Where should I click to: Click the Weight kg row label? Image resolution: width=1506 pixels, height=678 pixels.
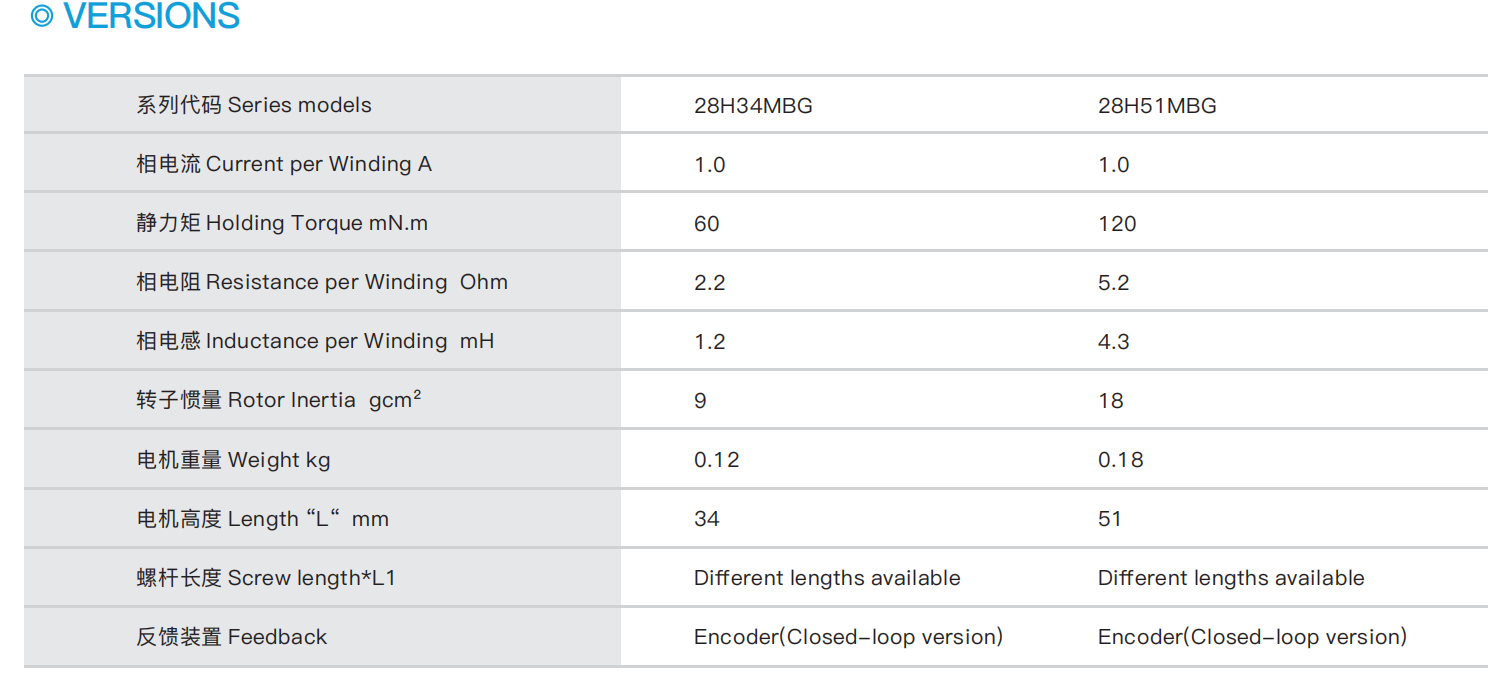click(x=233, y=460)
